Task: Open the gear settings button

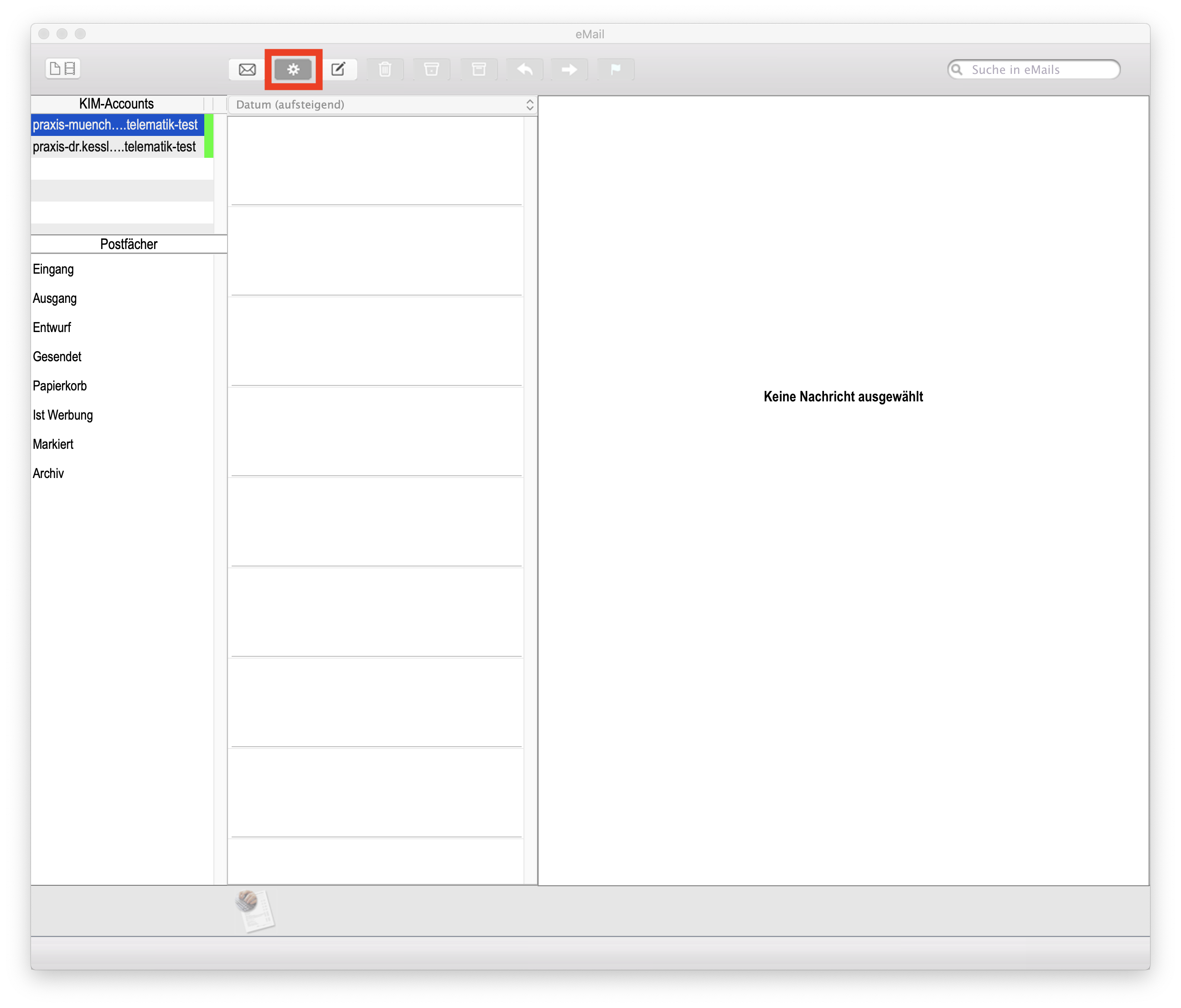Action: 293,69
